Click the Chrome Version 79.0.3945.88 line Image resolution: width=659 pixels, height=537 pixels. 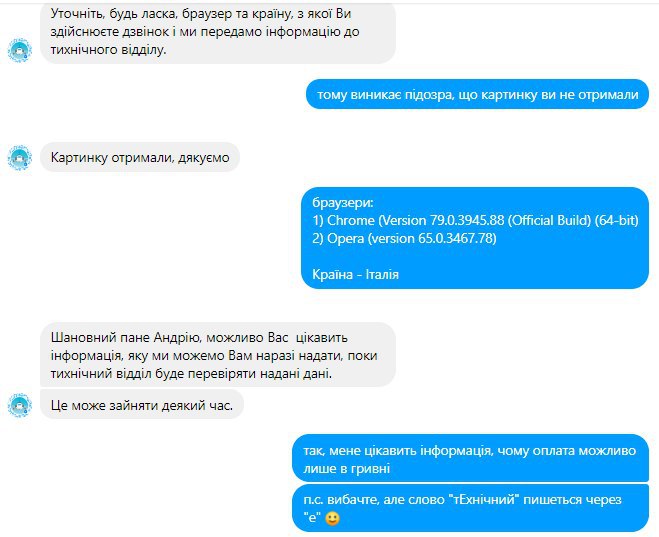click(475, 220)
